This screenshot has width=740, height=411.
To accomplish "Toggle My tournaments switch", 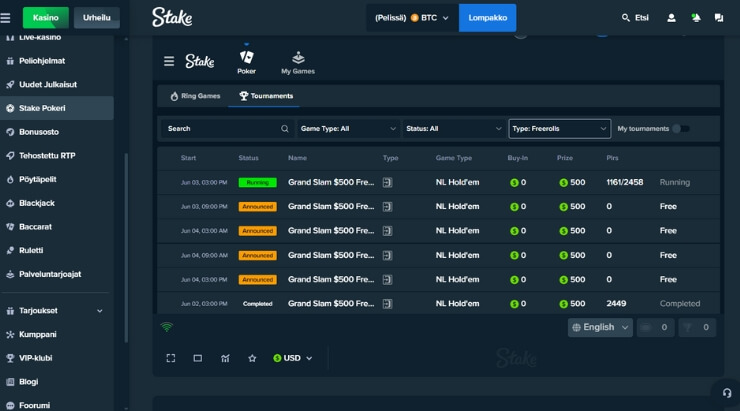I will coord(681,128).
